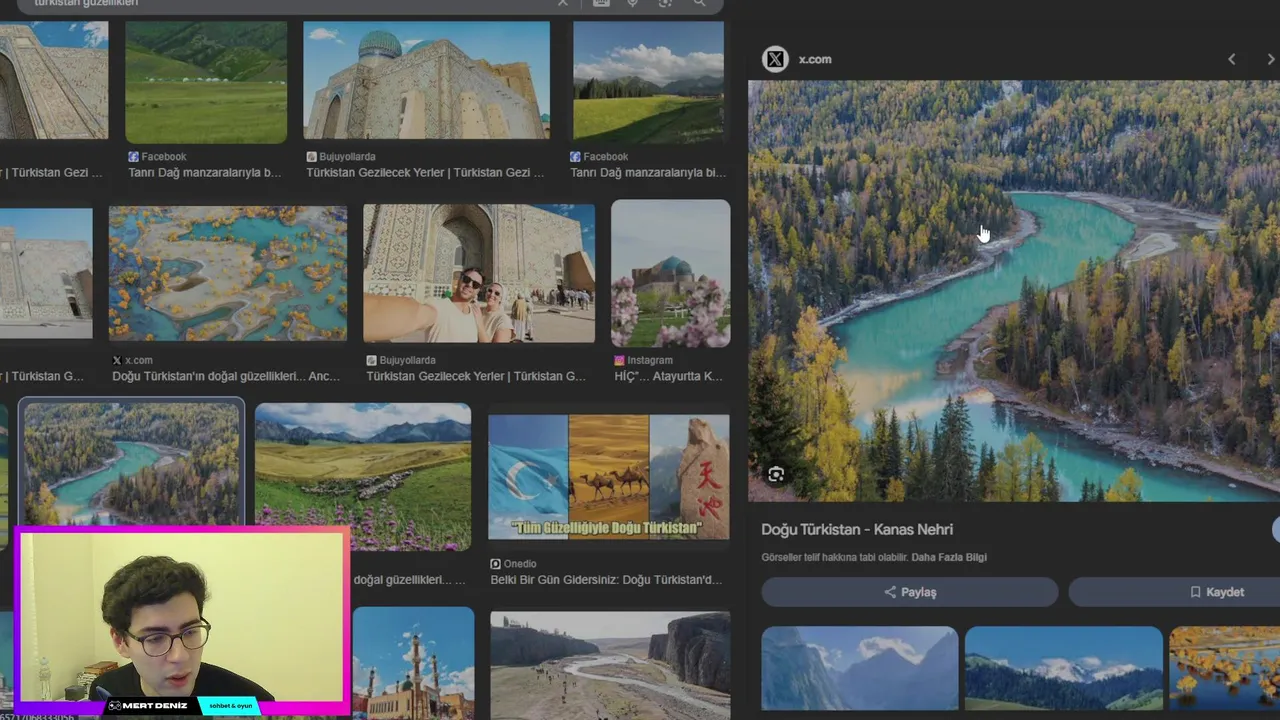Click the magnifier search icon
The width and height of the screenshot is (1280, 720).
tap(699, 3)
